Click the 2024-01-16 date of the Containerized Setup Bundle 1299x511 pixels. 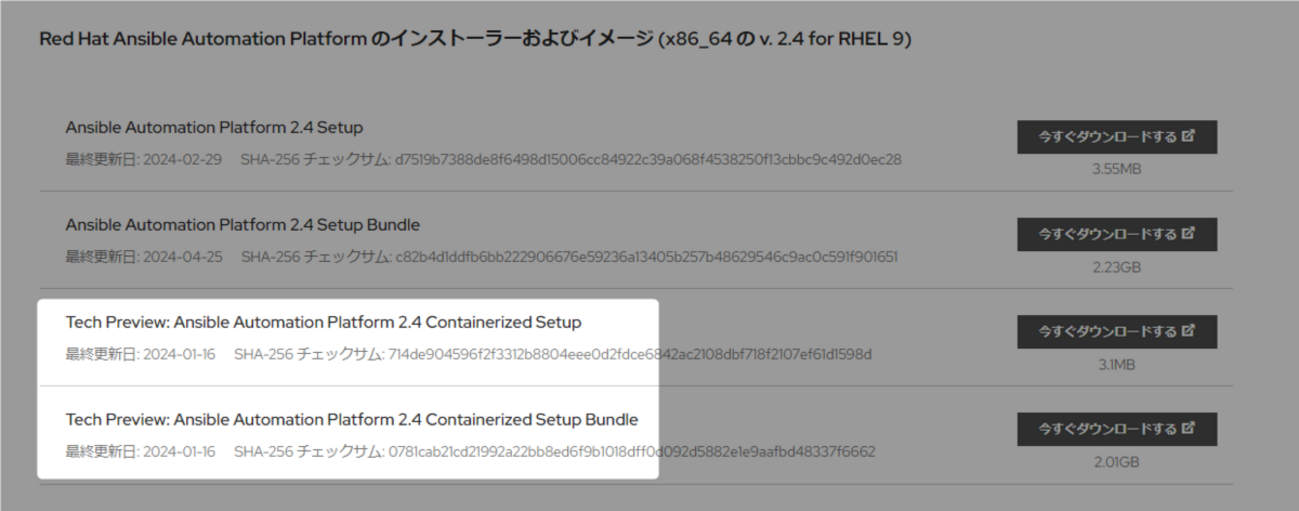pos(179,451)
